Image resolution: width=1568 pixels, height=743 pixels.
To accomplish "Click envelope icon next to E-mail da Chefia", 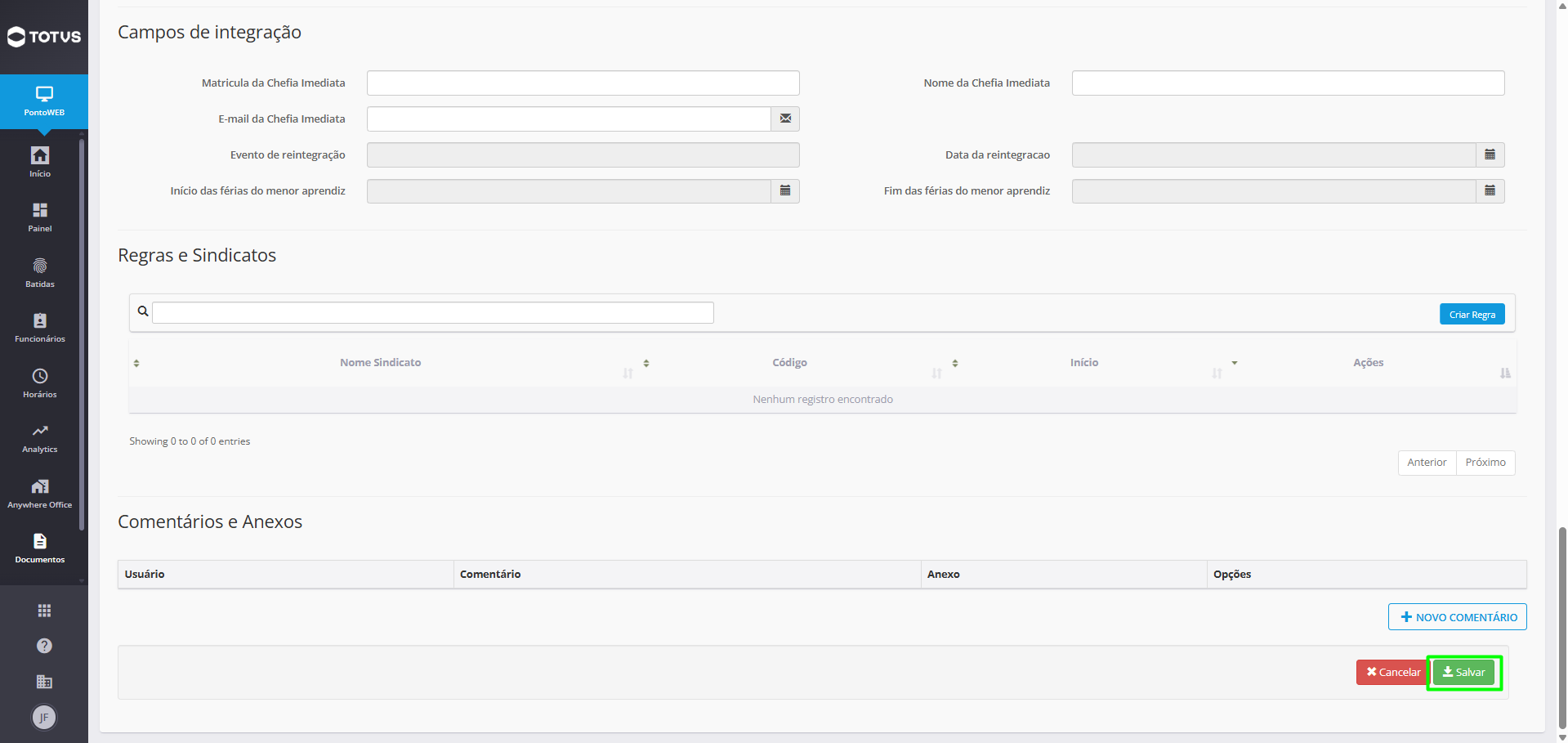I will point(785,119).
